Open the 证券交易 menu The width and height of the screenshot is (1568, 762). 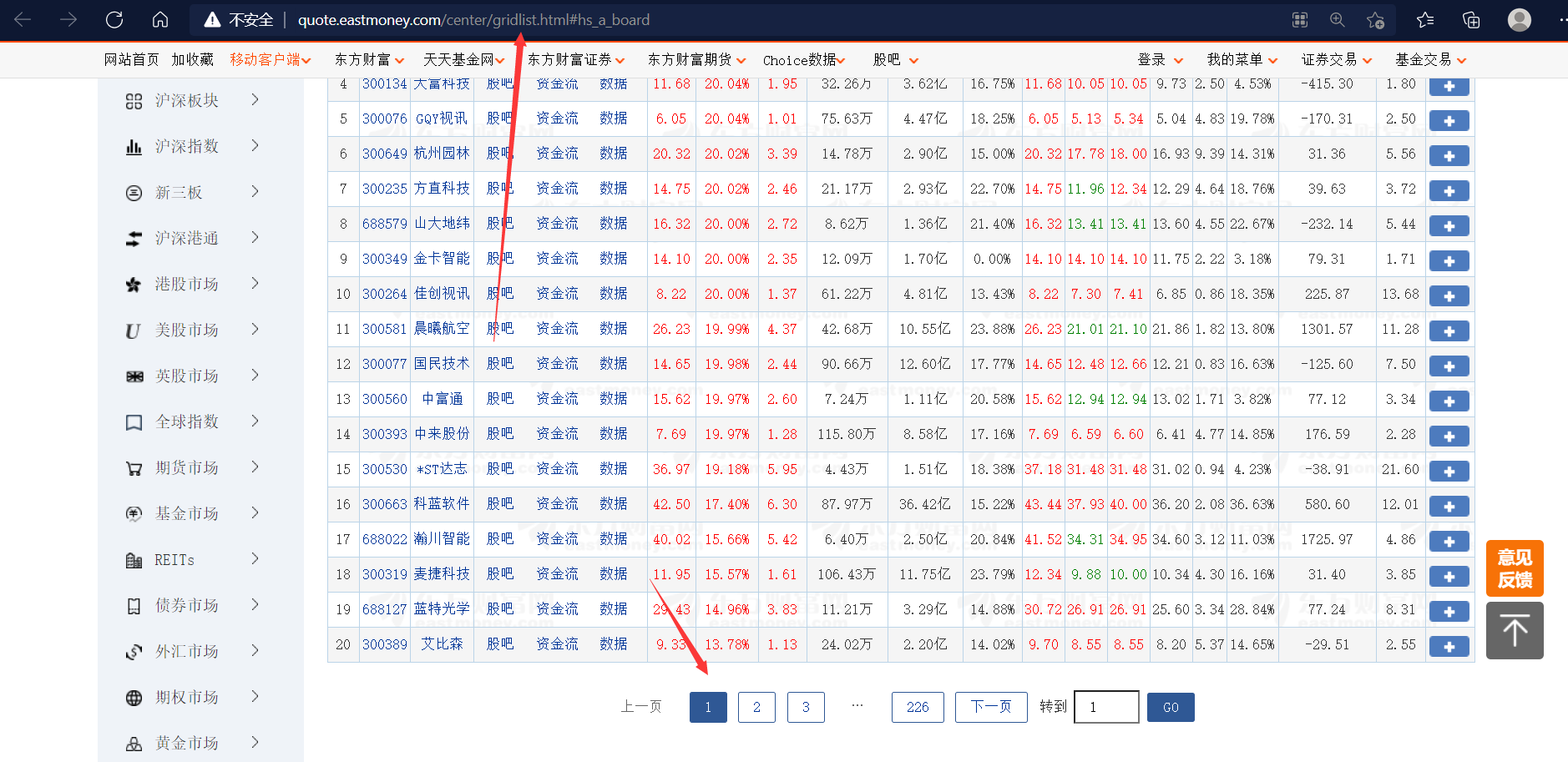pyautogui.click(x=1337, y=60)
